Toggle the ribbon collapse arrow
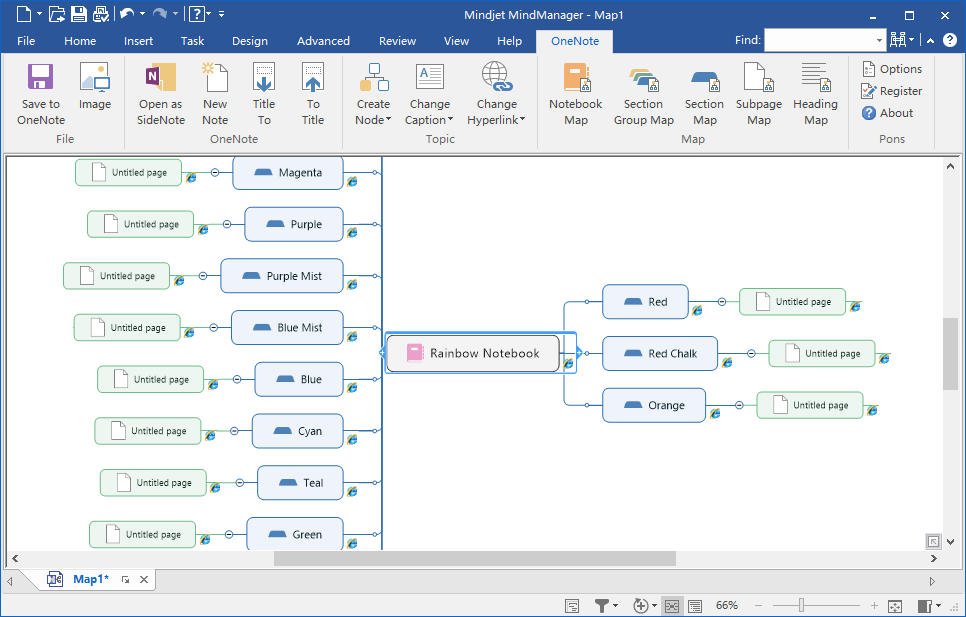Screen dimensions: 966x617 coord(930,41)
